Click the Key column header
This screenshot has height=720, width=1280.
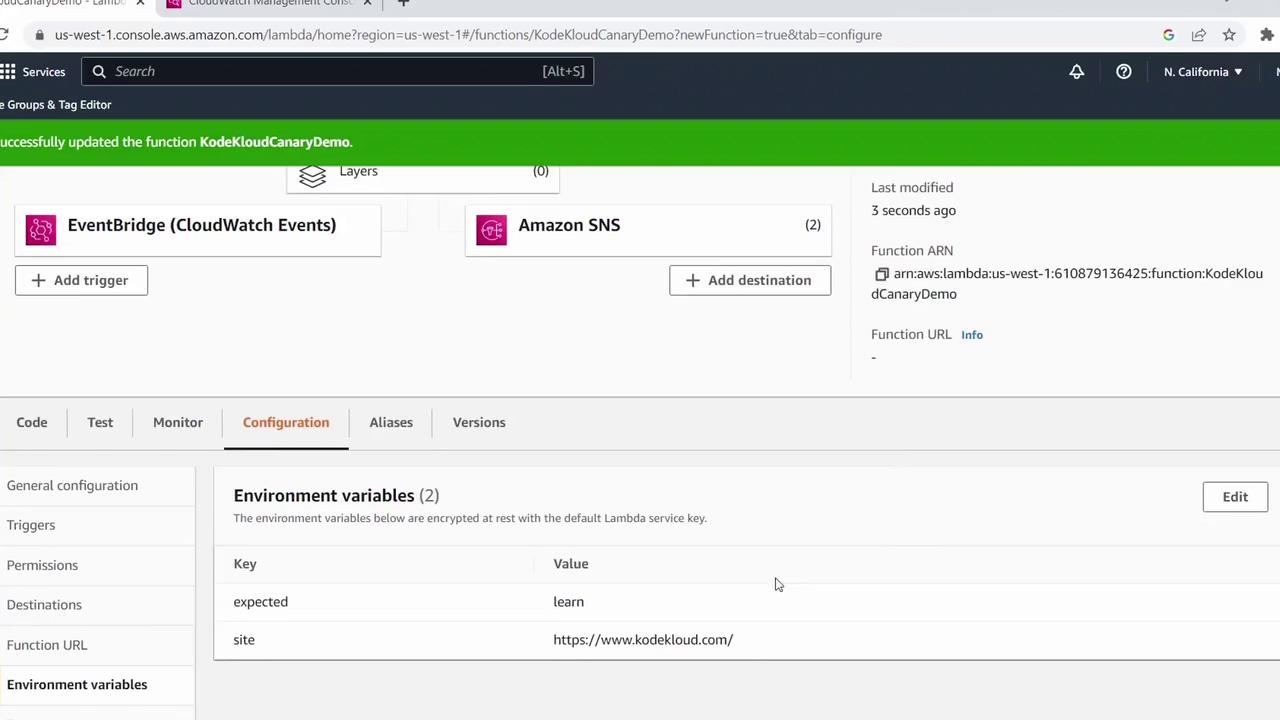[245, 564]
